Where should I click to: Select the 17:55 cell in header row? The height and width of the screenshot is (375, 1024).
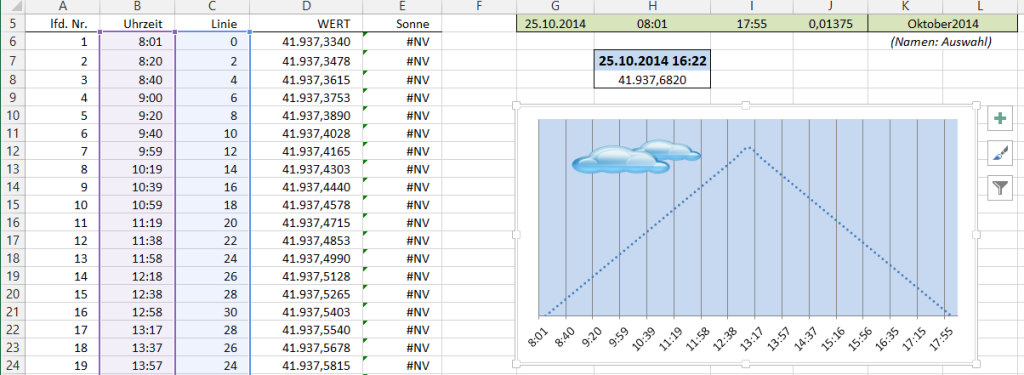pyautogui.click(x=751, y=24)
